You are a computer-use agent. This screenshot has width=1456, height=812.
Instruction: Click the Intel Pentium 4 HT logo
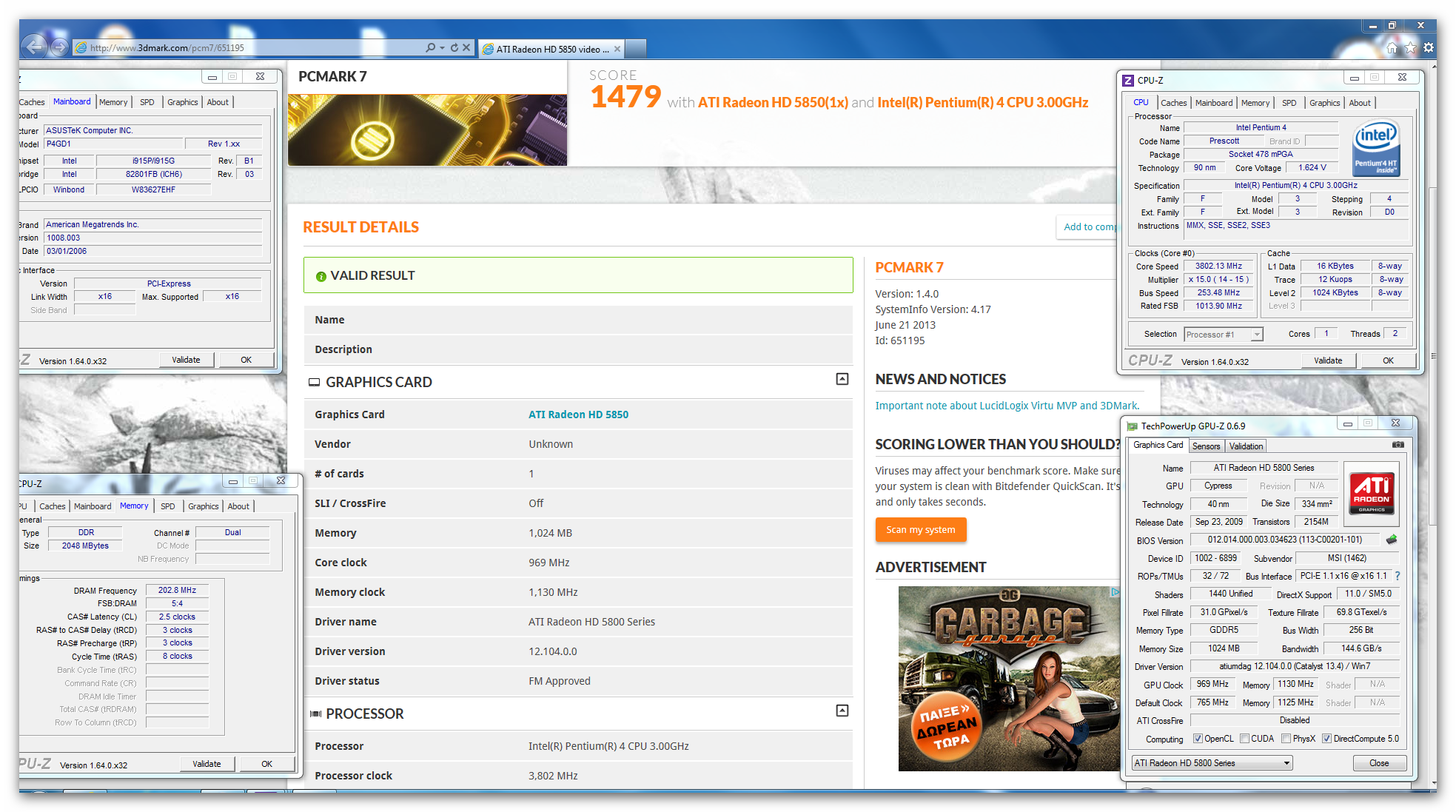(x=1375, y=148)
